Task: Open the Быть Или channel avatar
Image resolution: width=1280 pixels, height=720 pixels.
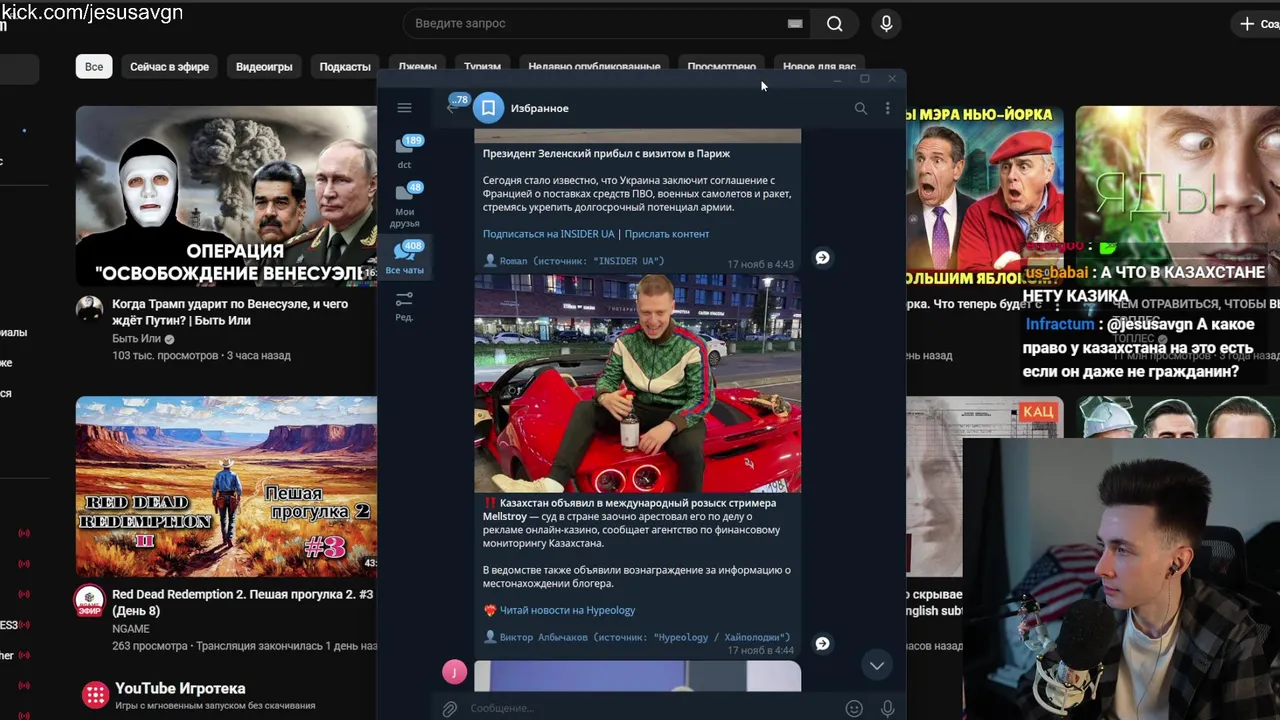Action: pyautogui.click(x=90, y=308)
